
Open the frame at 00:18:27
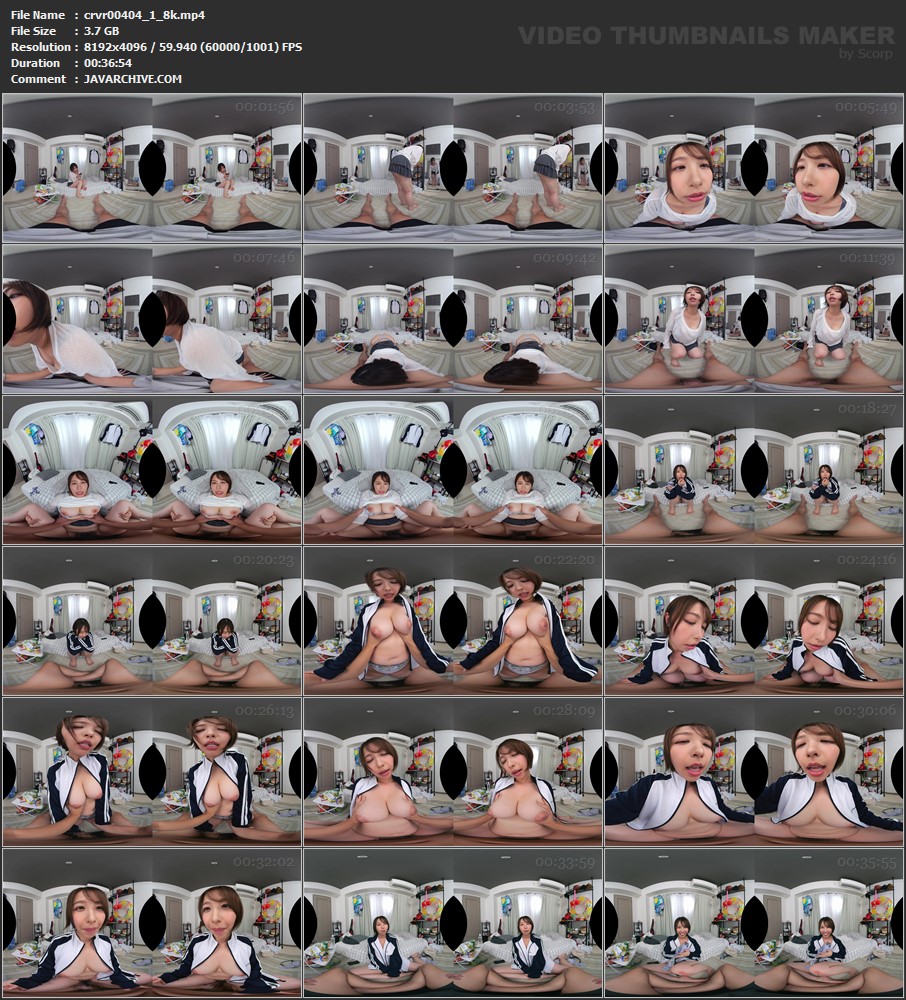pyautogui.click(x=754, y=470)
